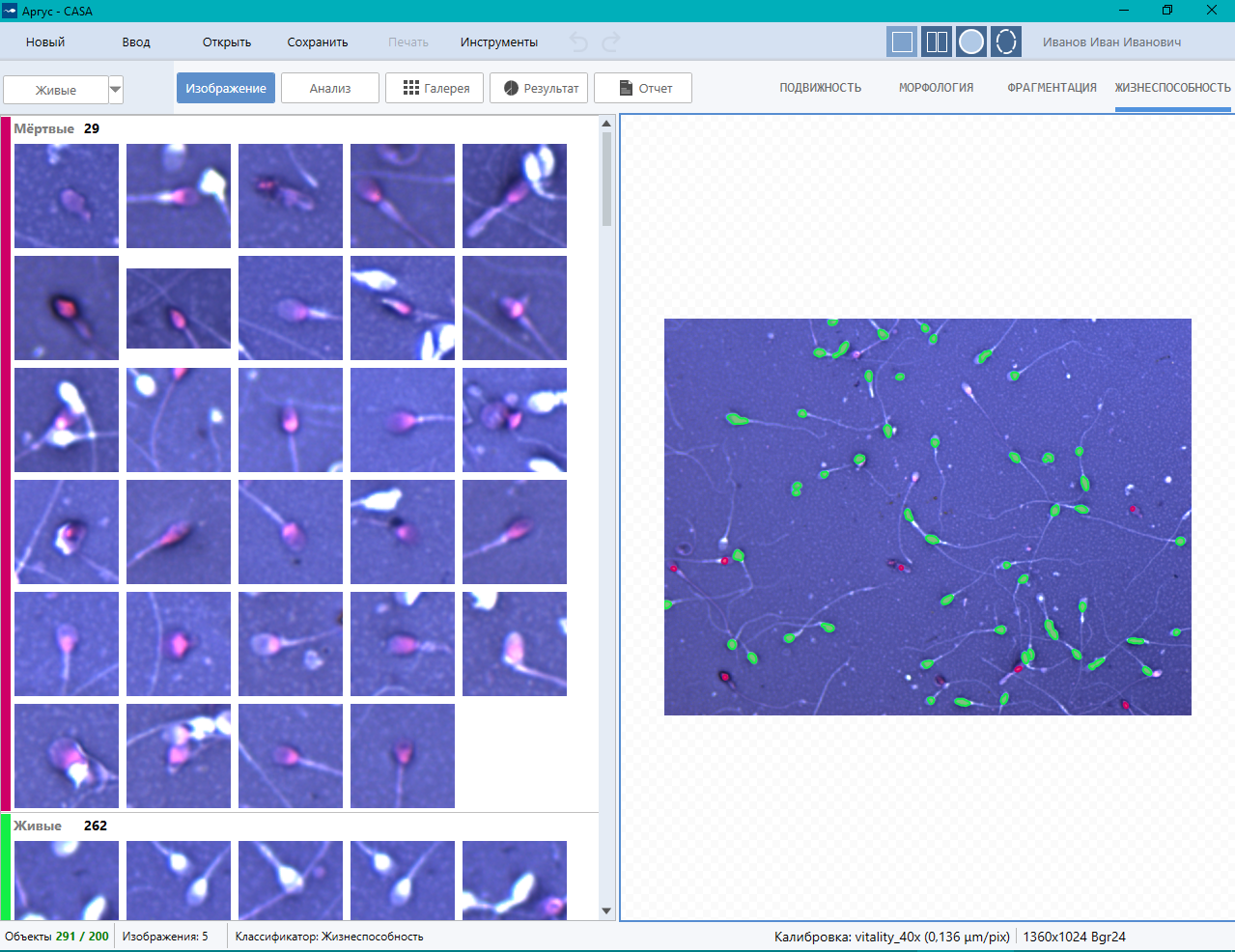The image size is (1235, 952).
Task: Select dashed circle mode icon
Action: tap(1006, 42)
